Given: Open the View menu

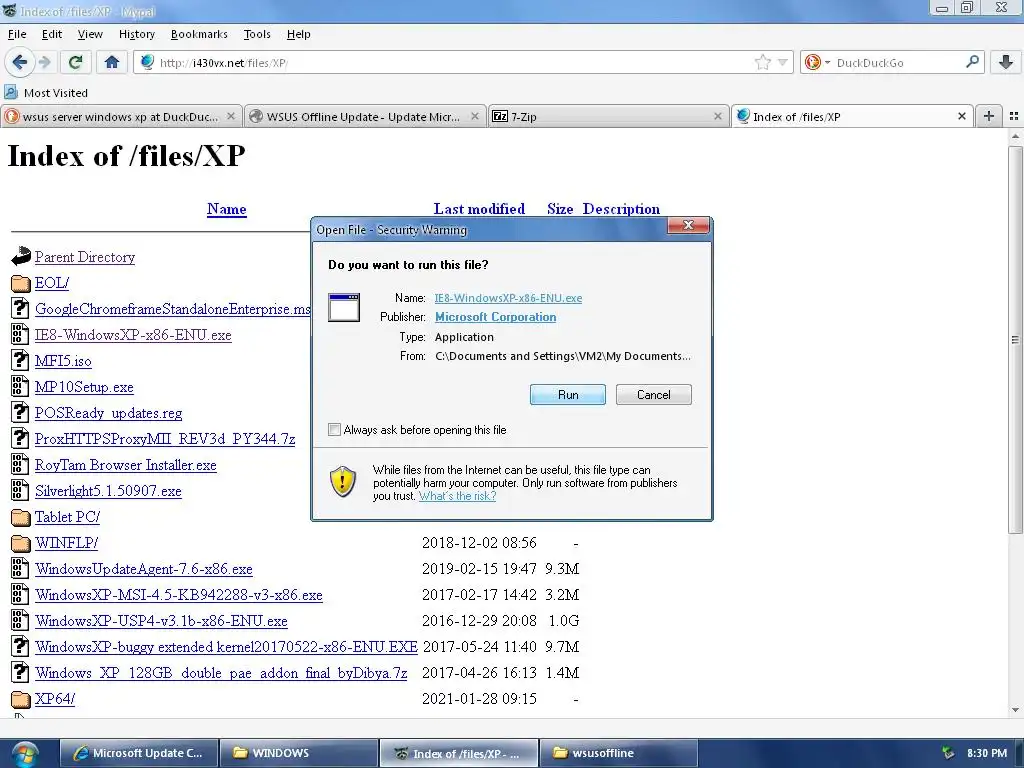Looking at the screenshot, I should (89, 34).
